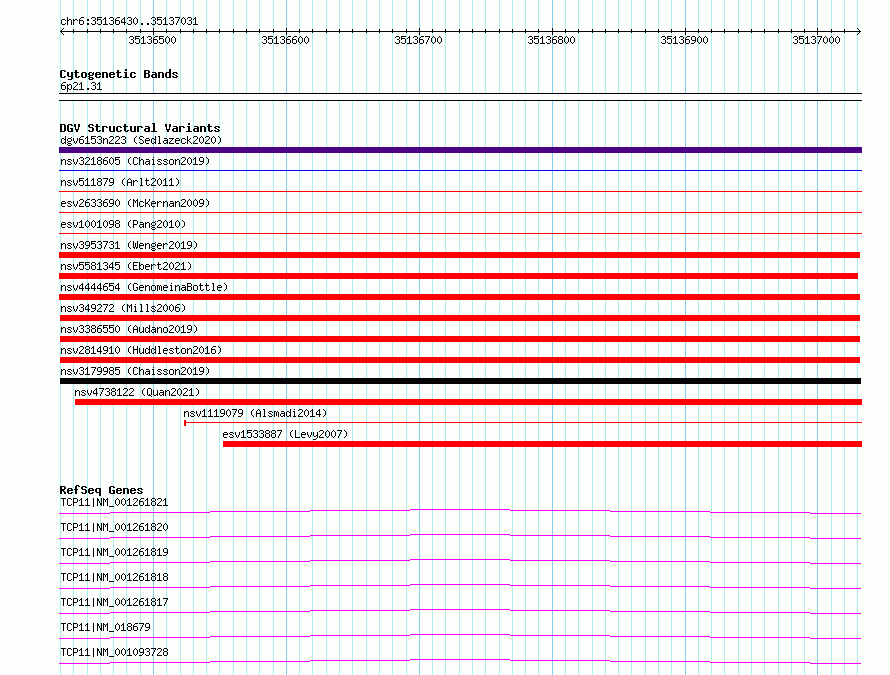Click the 6p21.31 cytogenetic band label
Screen dimensions: 890x675
[81, 86]
